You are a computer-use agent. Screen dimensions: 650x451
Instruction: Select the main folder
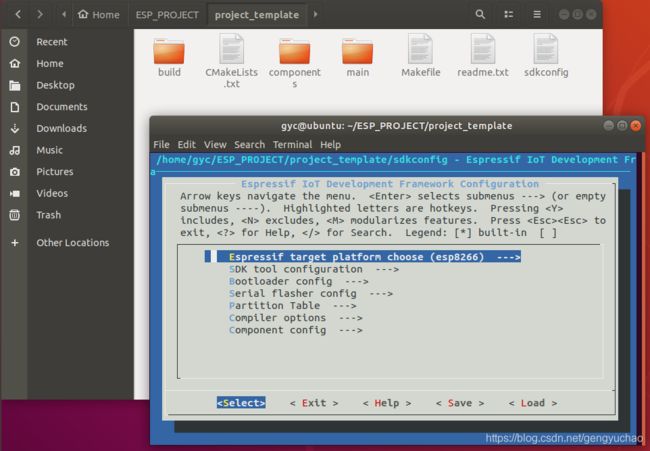(357, 57)
